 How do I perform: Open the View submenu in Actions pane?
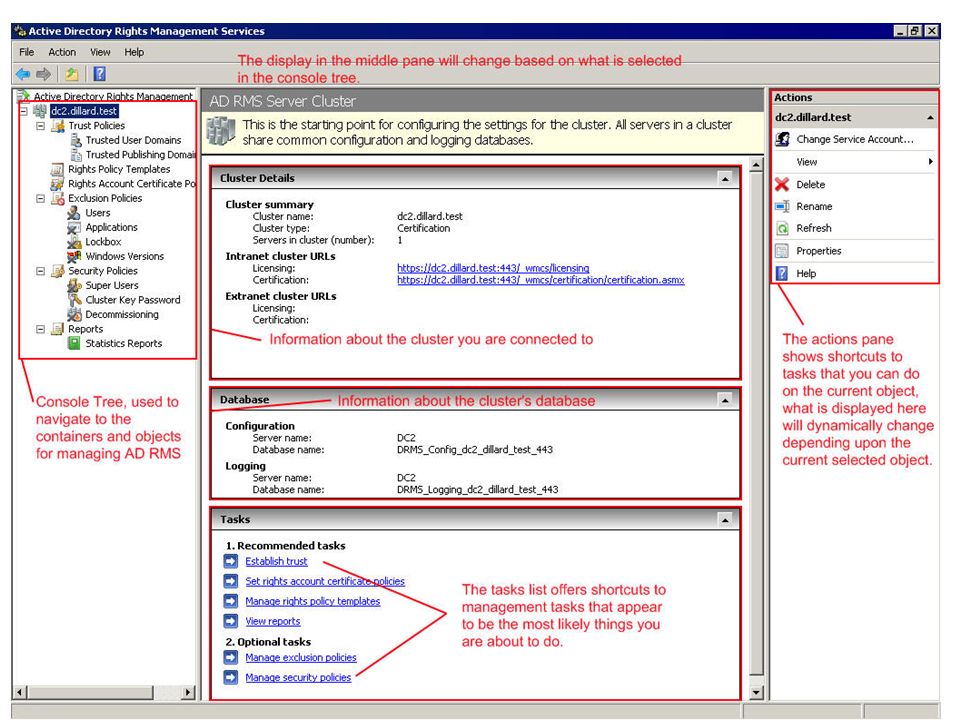pos(855,162)
